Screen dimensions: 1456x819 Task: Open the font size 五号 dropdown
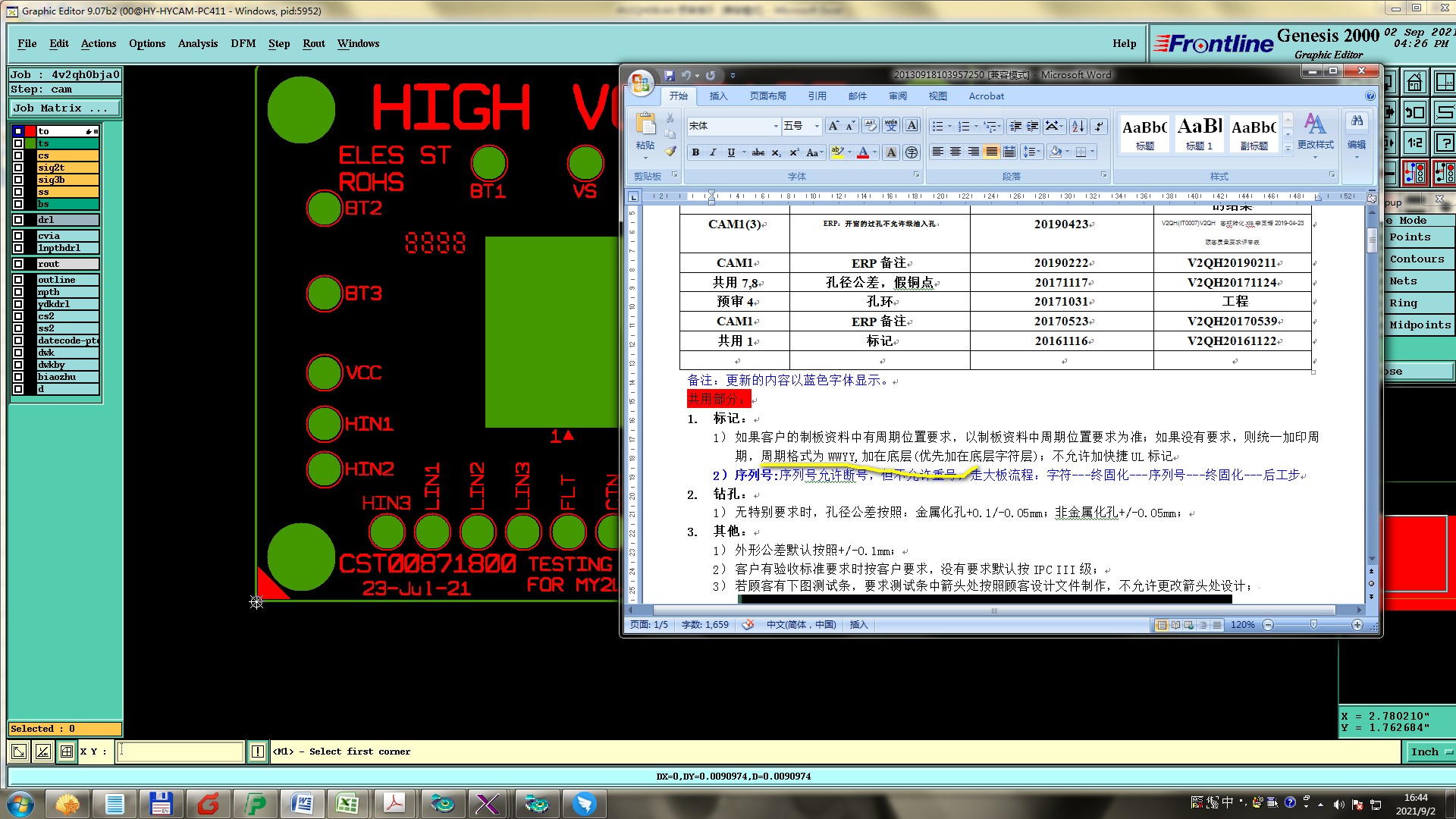[x=817, y=127]
